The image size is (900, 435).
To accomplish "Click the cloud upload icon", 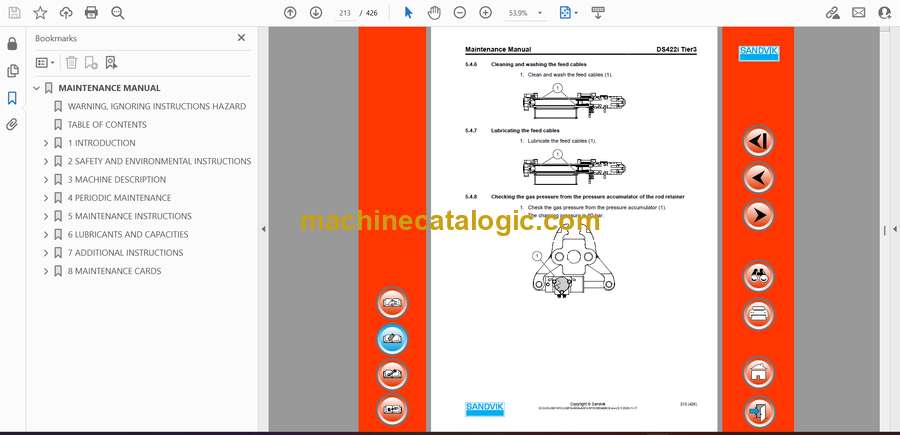I will [x=66, y=13].
